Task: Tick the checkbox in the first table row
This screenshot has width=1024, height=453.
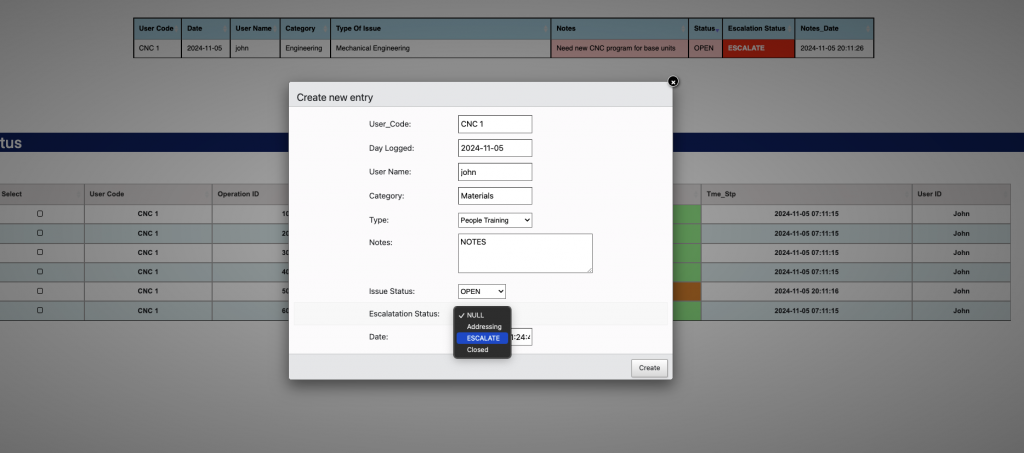Action: point(40,213)
